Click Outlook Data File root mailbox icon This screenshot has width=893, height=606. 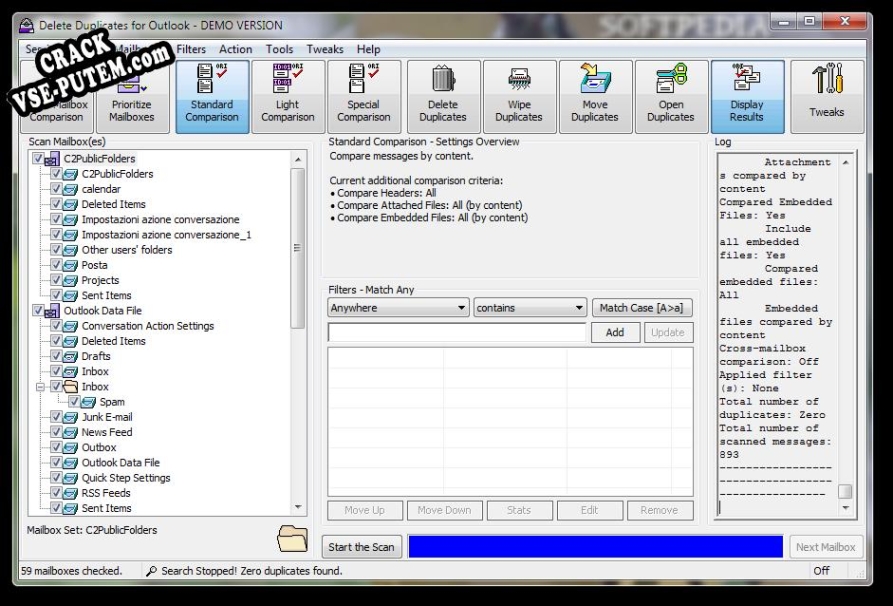pyautogui.click(x=52, y=311)
